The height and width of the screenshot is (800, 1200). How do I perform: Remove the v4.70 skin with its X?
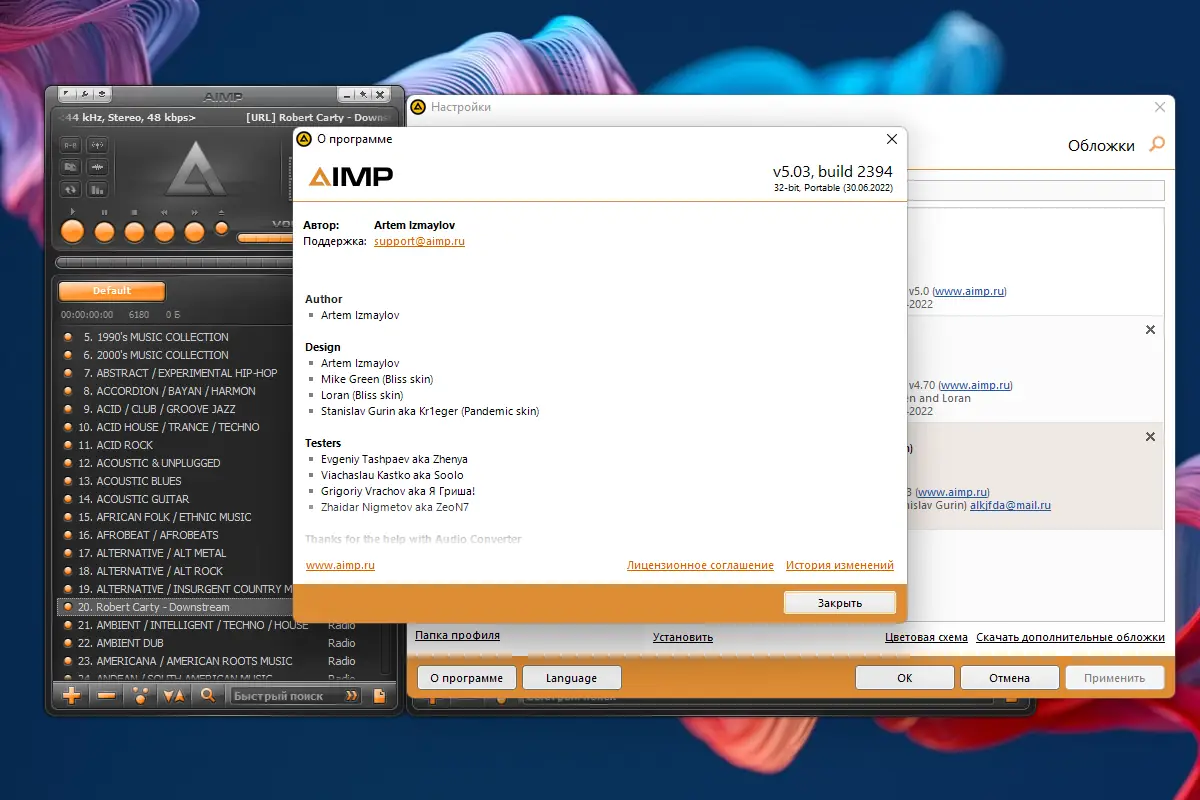1150,330
